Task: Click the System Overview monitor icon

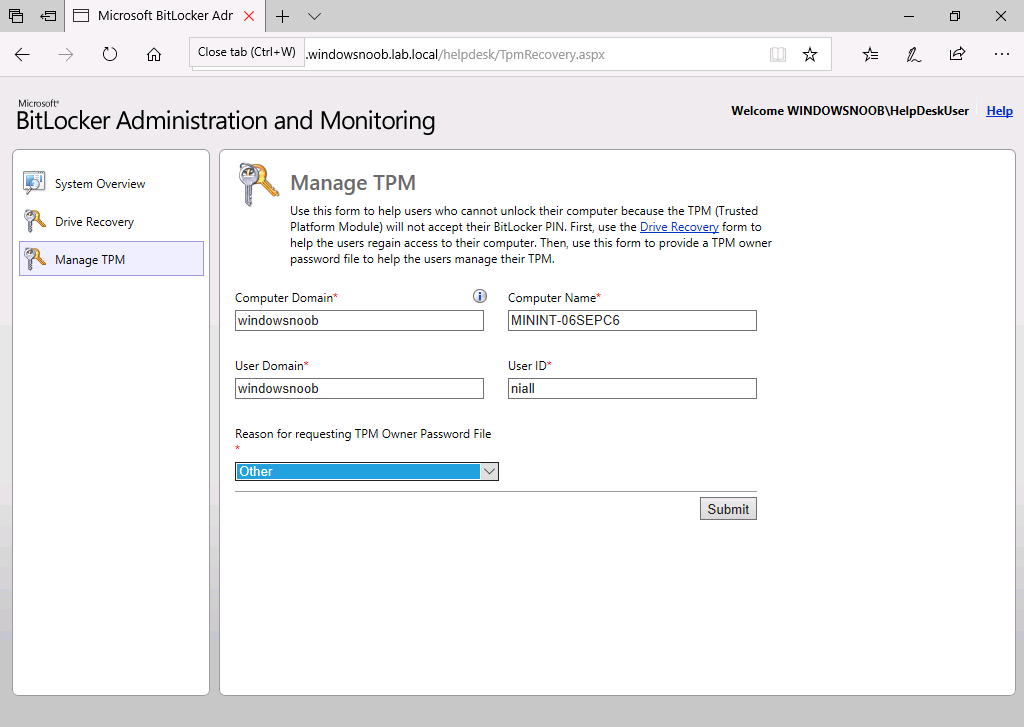Action: click(x=34, y=183)
